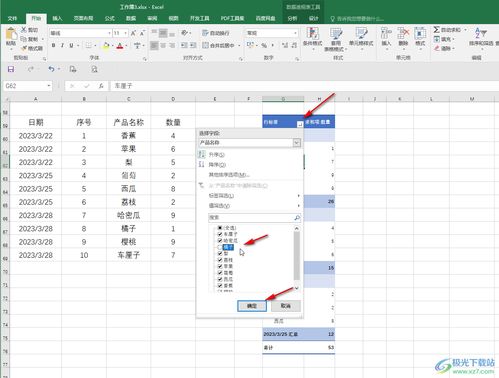The image size is (499, 378).
Task: Open More Sort Options
Action: pyautogui.click(x=251, y=175)
